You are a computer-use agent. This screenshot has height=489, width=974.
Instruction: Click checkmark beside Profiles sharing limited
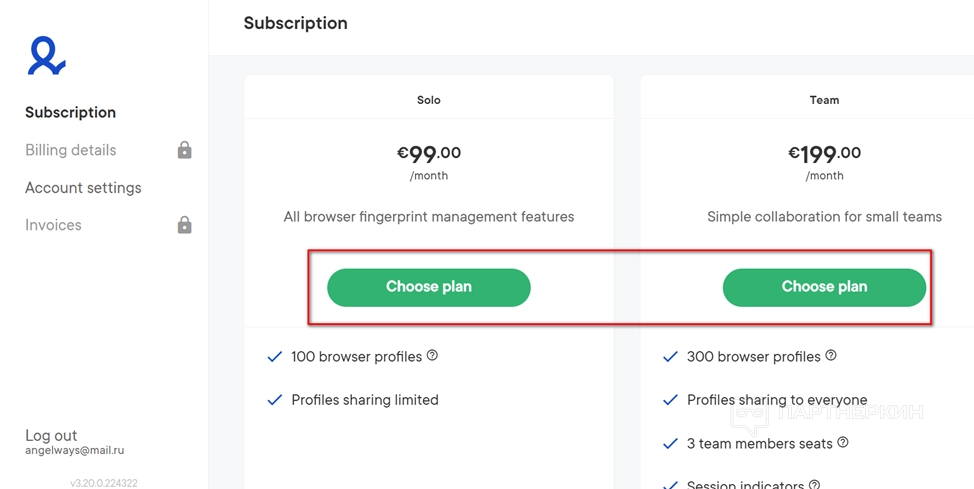[275, 400]
